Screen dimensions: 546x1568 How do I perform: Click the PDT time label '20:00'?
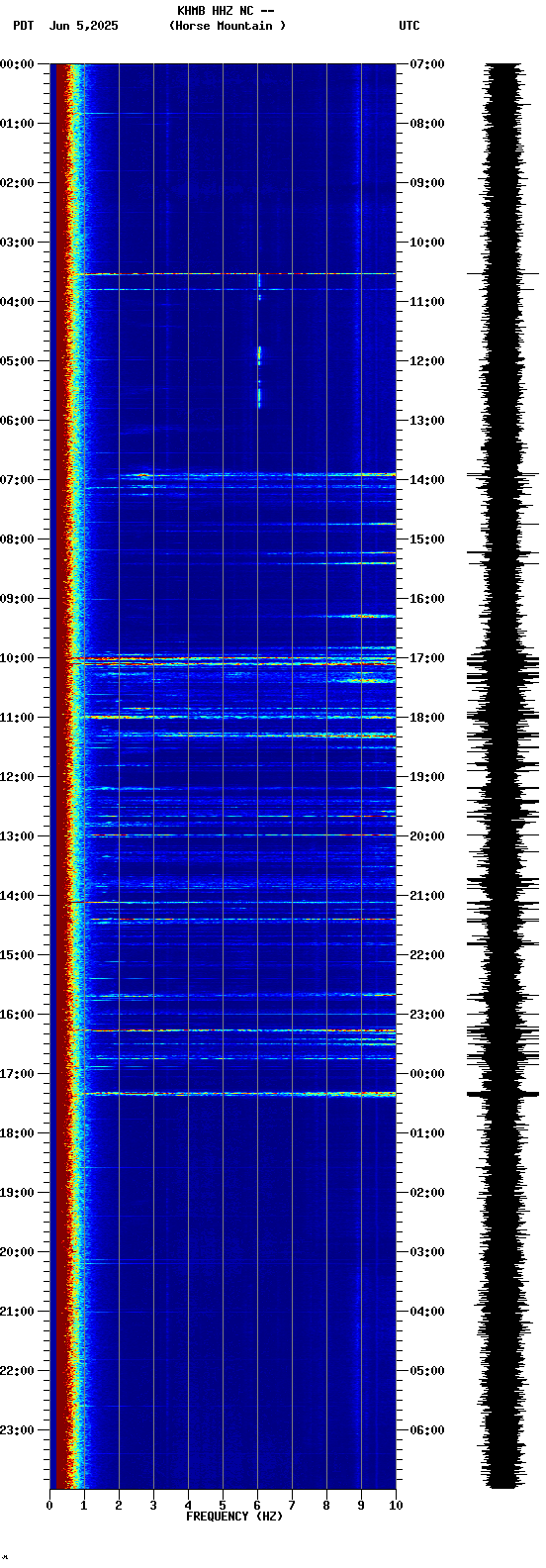coord(18,1252)
